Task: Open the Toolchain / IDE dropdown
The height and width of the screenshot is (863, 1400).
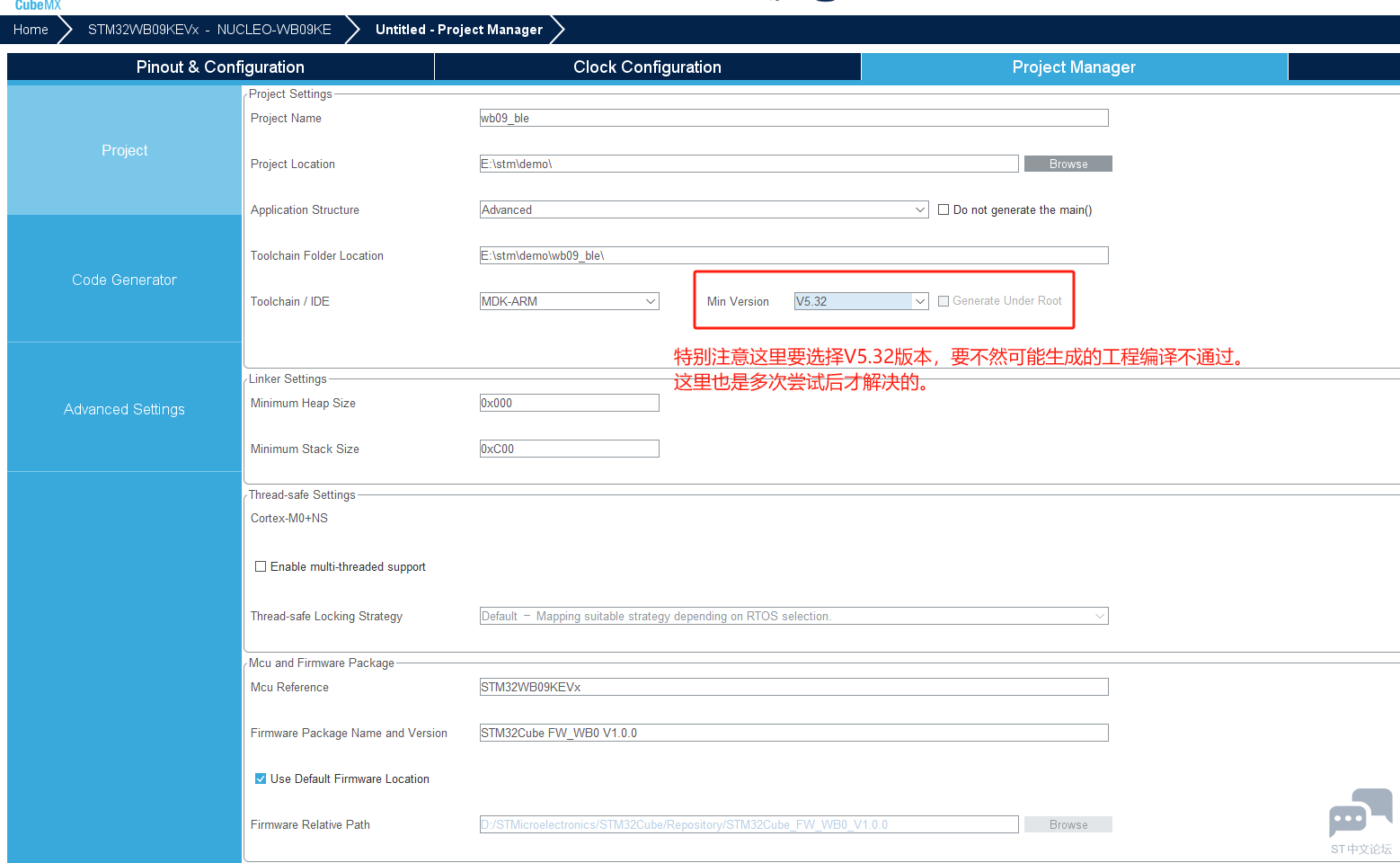Action: pos(569,301)
